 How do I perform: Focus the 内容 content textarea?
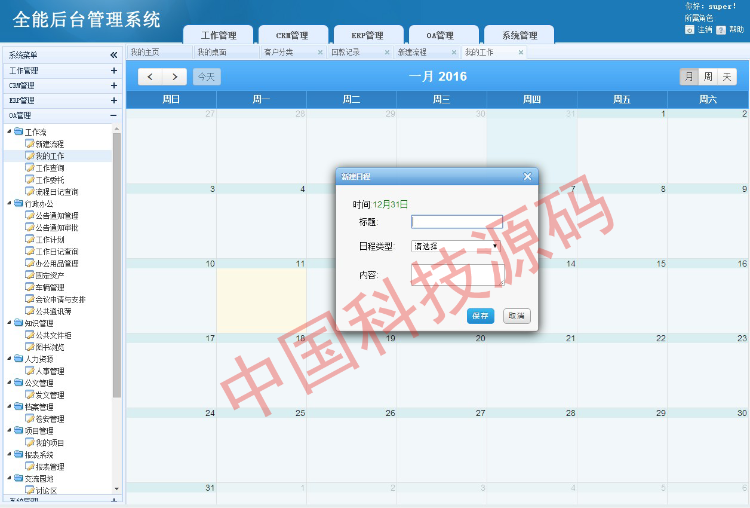click(x=458, y=275)
